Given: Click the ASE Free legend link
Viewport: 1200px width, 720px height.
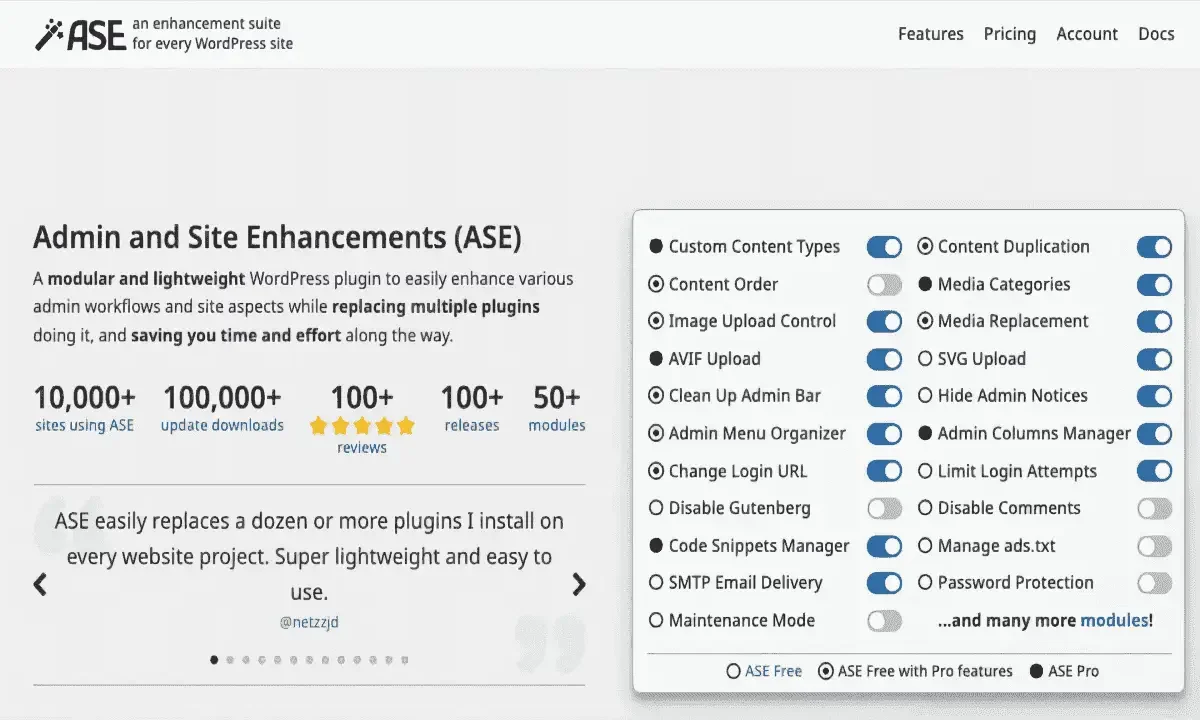Looking at the screenshot, I should pos(773,671).
